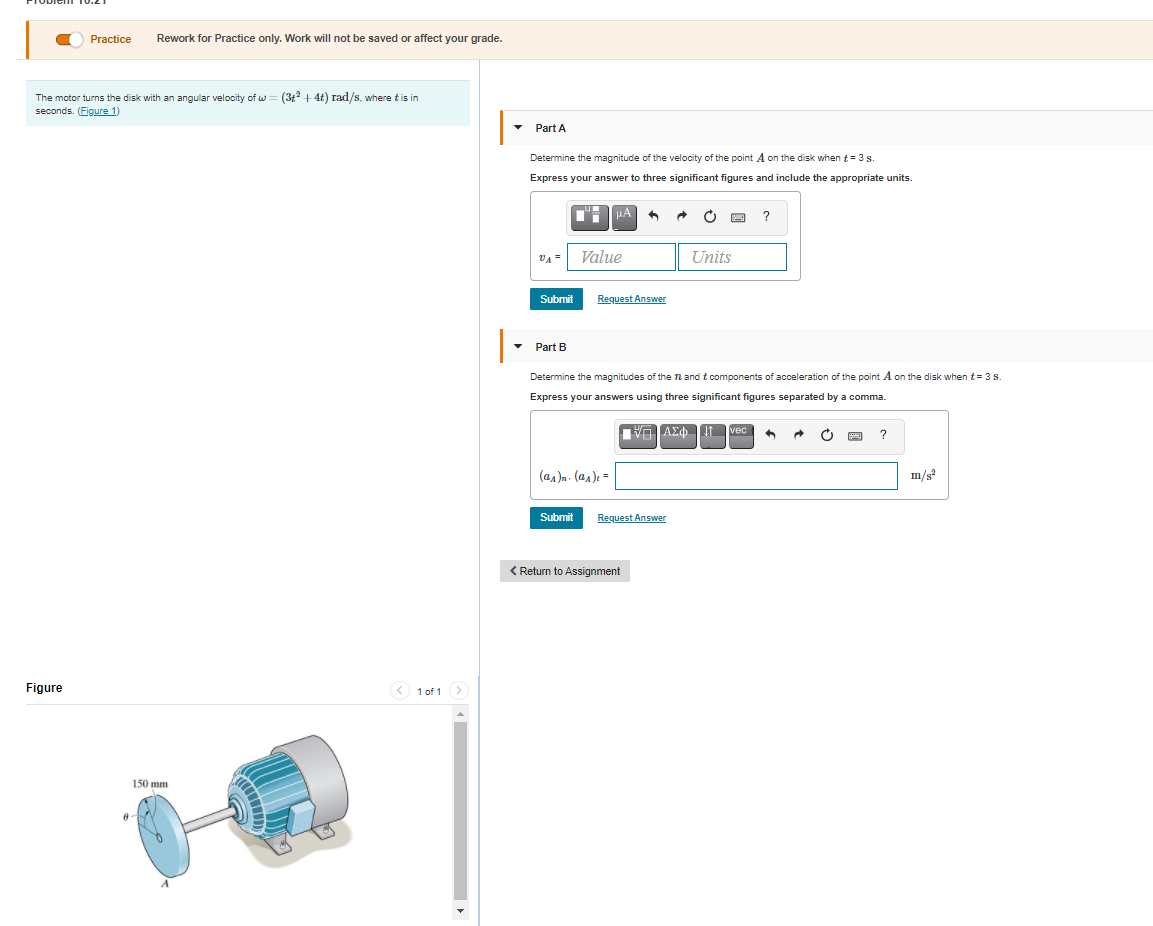Open the Greek letters ΑΣΦ palette
Screen dimensions: 1153x926
coord(678,435)
